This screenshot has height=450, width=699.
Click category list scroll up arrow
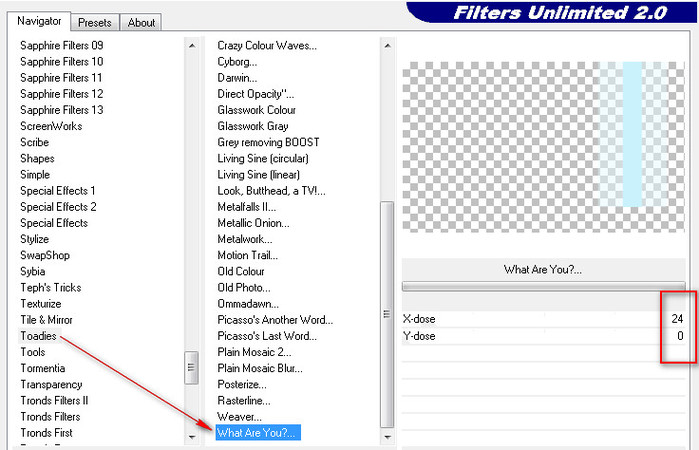click(192, 45)
